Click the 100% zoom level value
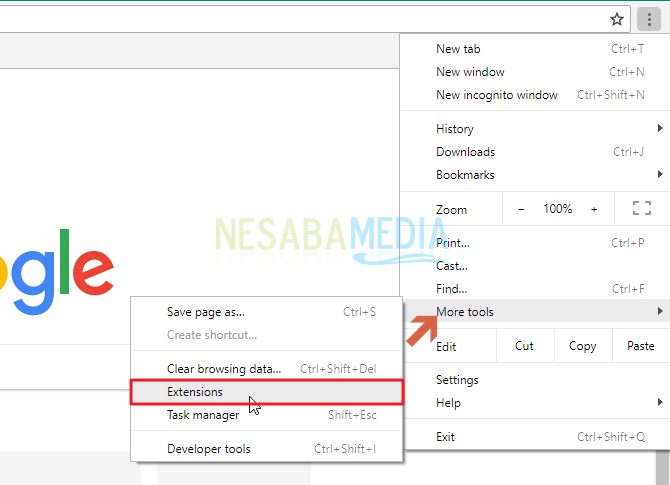The width and height of the screenshot is (670, 485). pos(558,209)
